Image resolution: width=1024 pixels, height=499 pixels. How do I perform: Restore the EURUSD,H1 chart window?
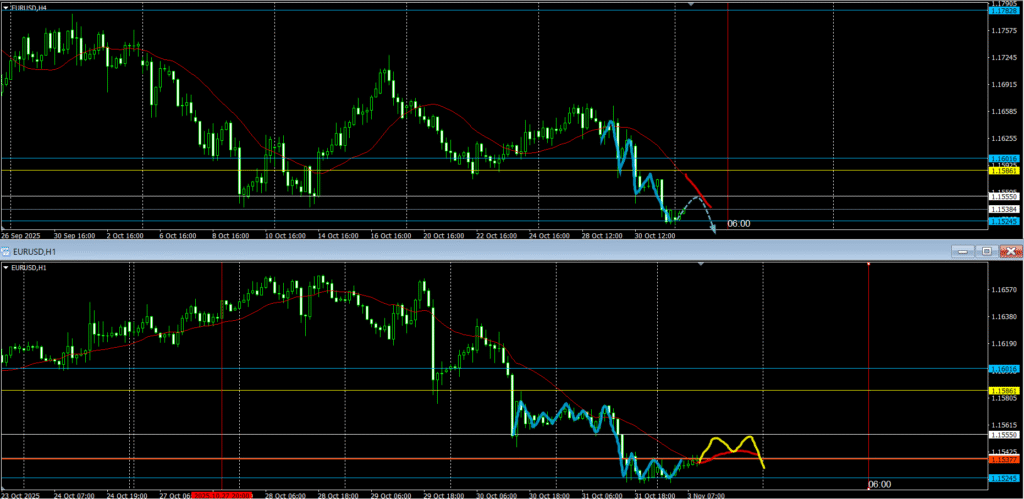point(987,251)
